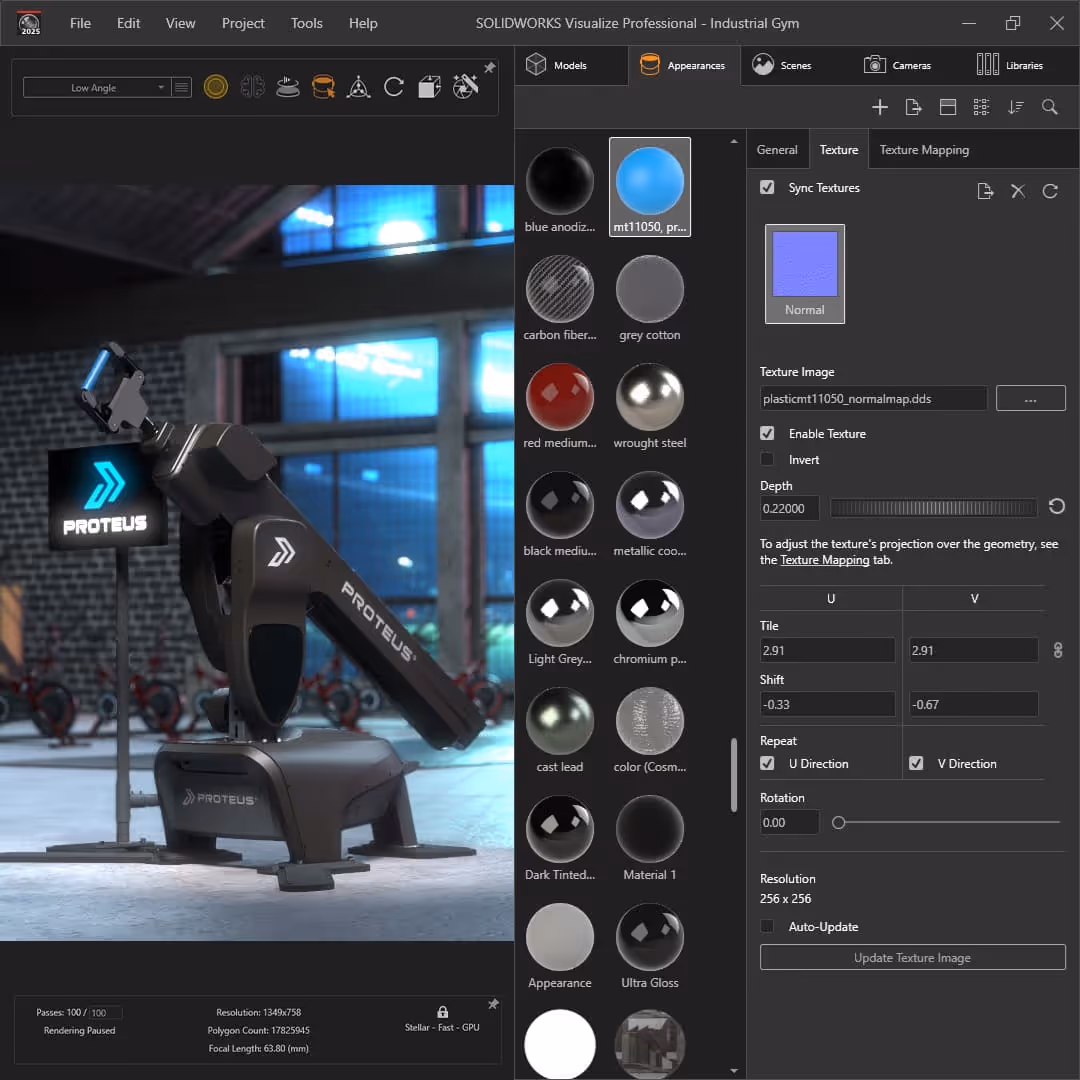
Task: Open the View menu
Action: [x=180, y=23]
